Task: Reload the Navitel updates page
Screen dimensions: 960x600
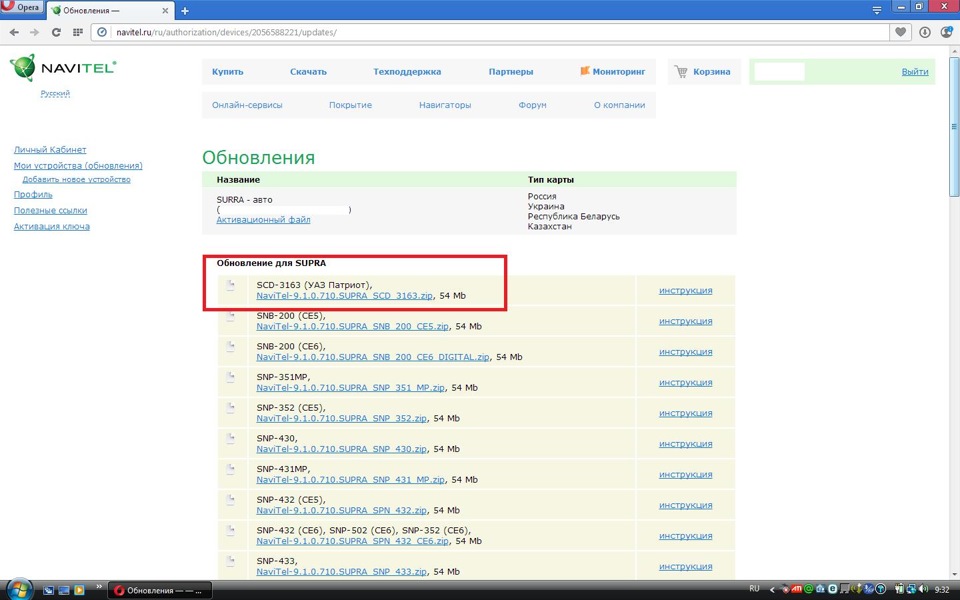Action: [56, 32]
